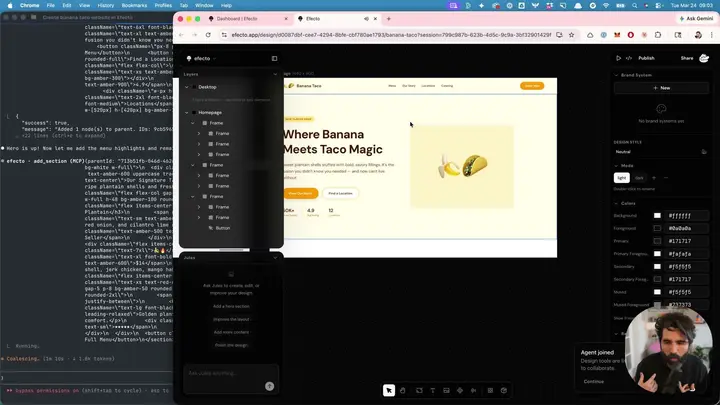Switch mode to light
The image size is (720, 405).
pos(622,178)
